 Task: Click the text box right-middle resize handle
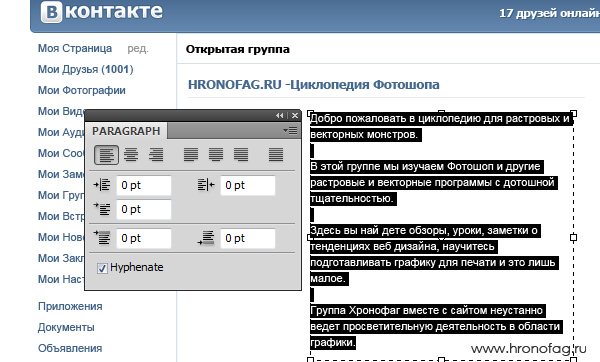click(573, 238)
